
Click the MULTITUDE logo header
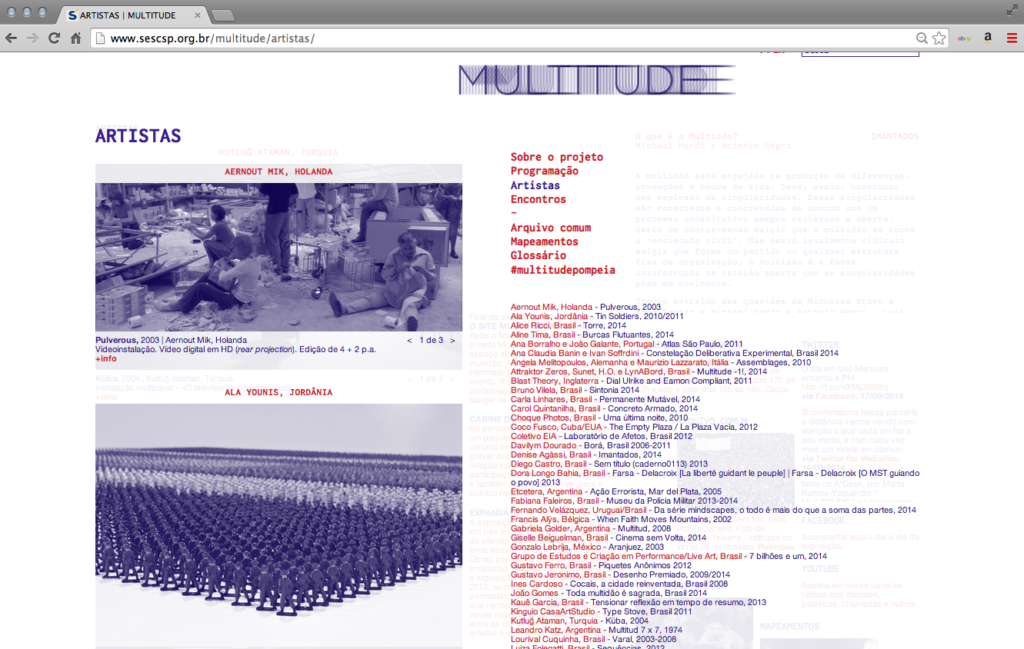pyautogui.click(x=597, y=80)
